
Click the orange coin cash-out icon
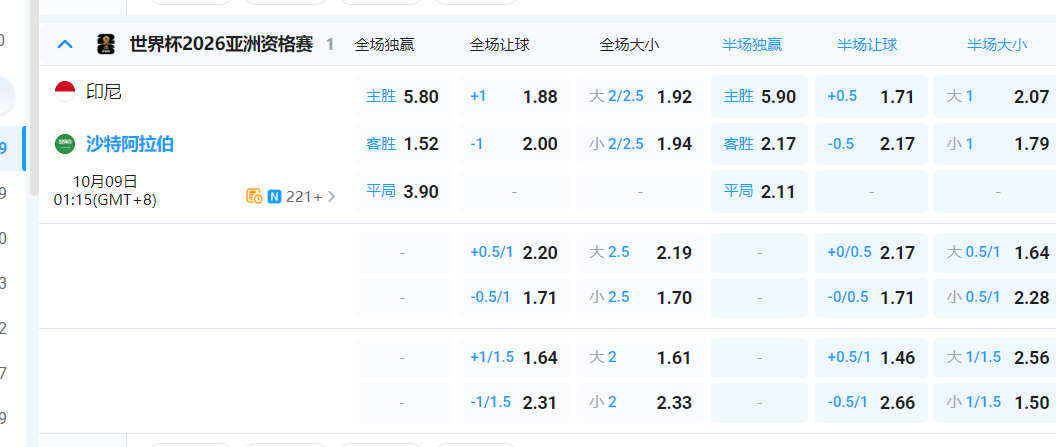[x=254, y=196]
